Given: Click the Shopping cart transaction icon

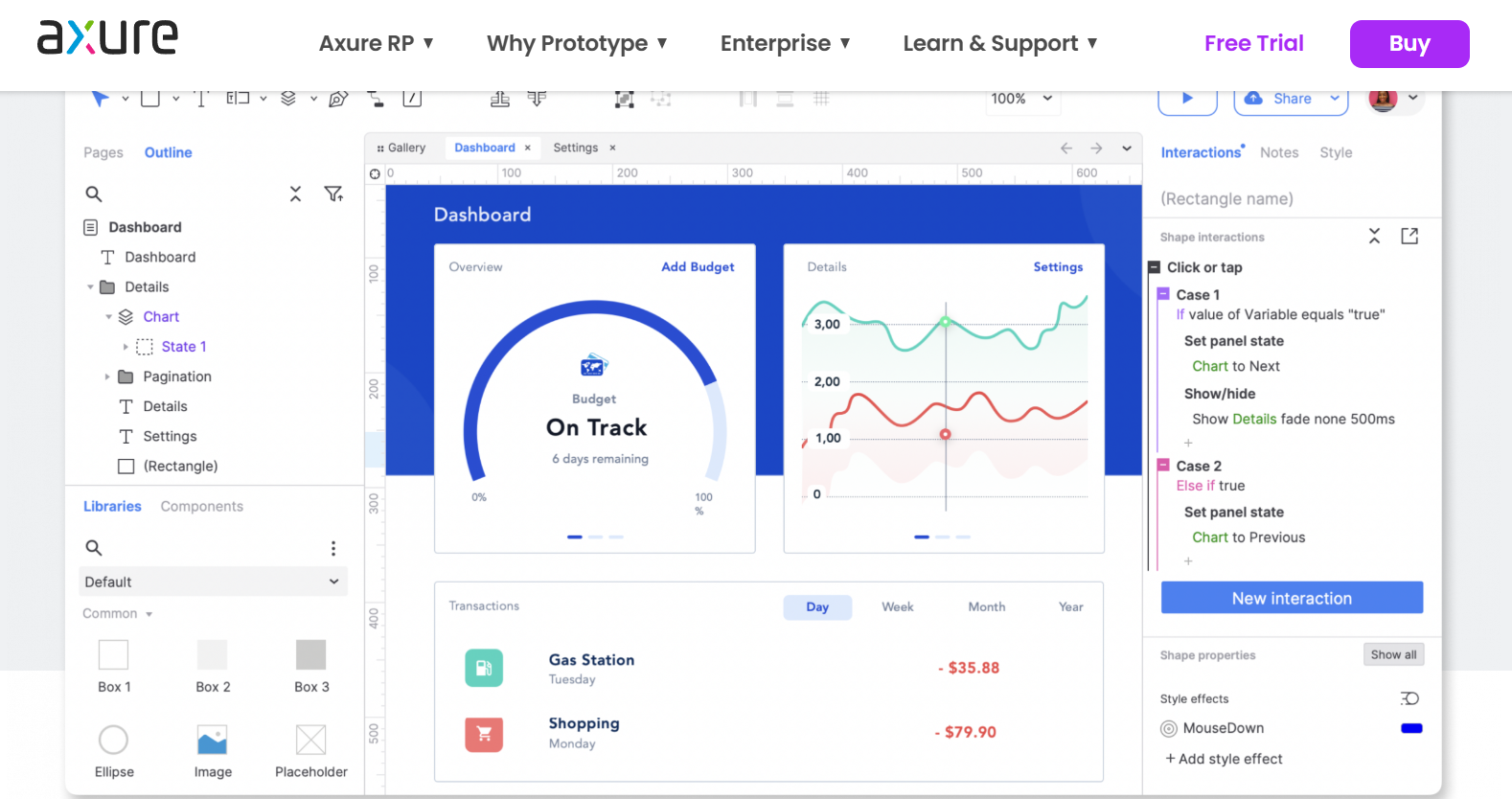Looking at the screenshot, I should click(x=484, y=734).
